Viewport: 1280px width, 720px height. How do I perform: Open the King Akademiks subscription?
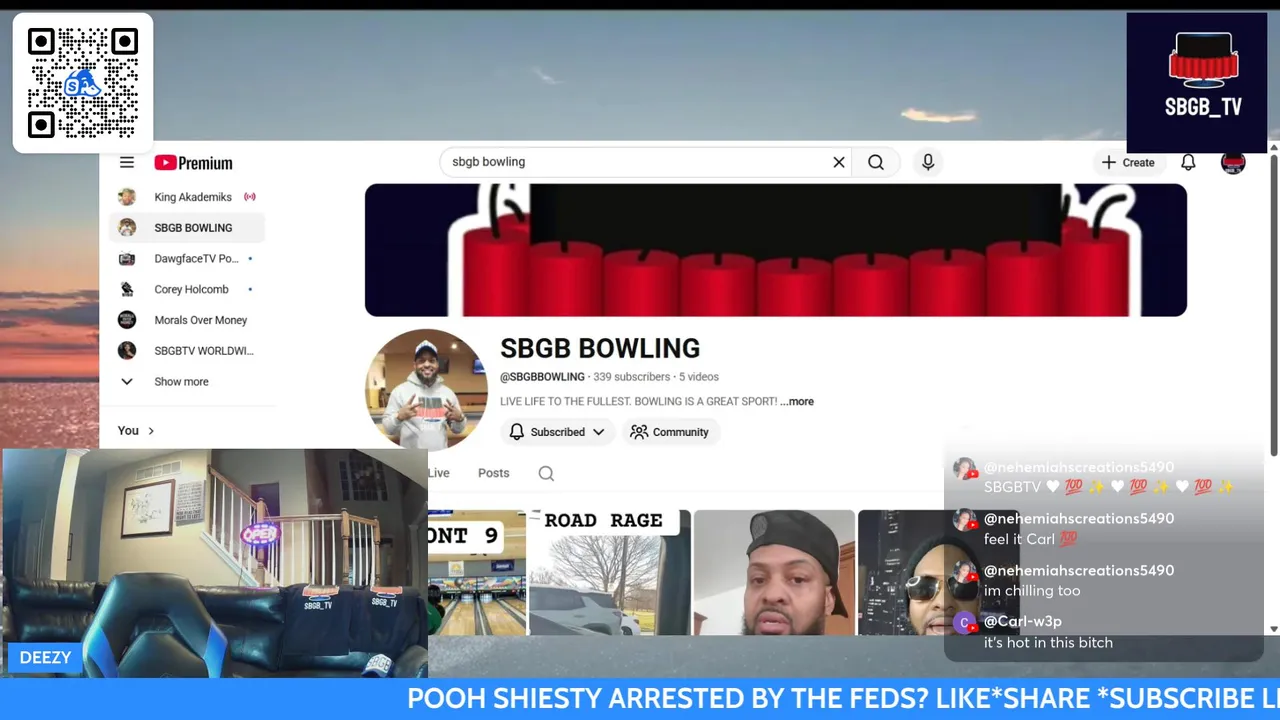click(187, 197)
